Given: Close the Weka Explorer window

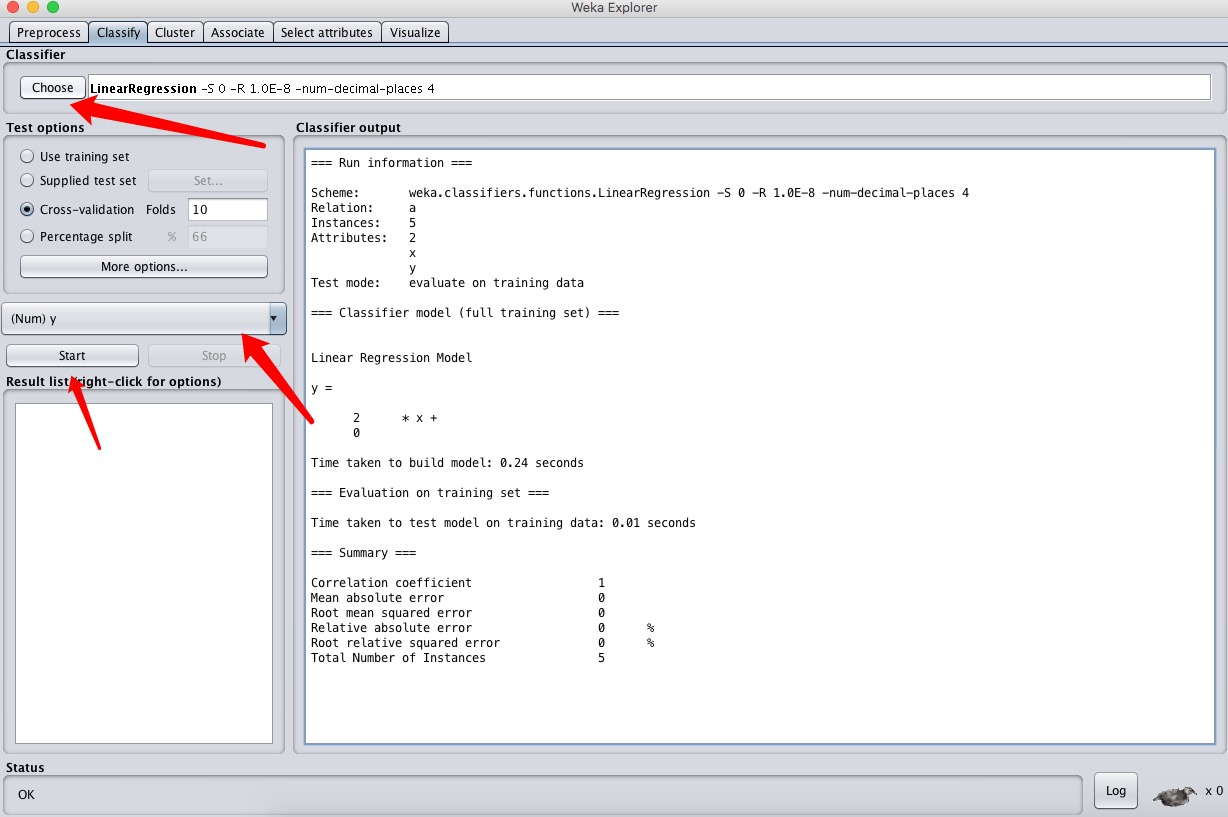Looking at the screenshot, I should point(13,7).
